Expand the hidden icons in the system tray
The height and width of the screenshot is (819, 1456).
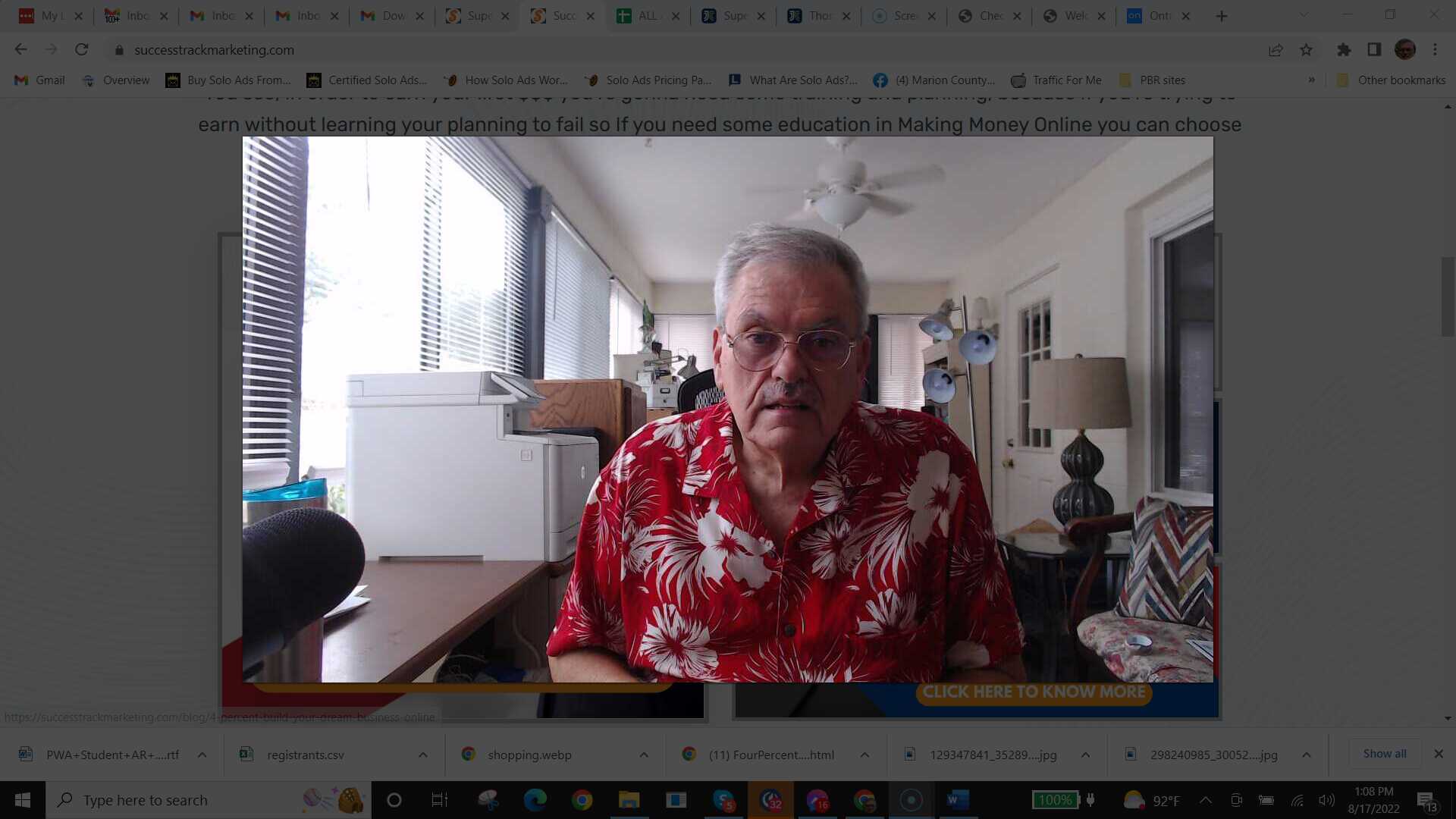tap(1205, 799)
